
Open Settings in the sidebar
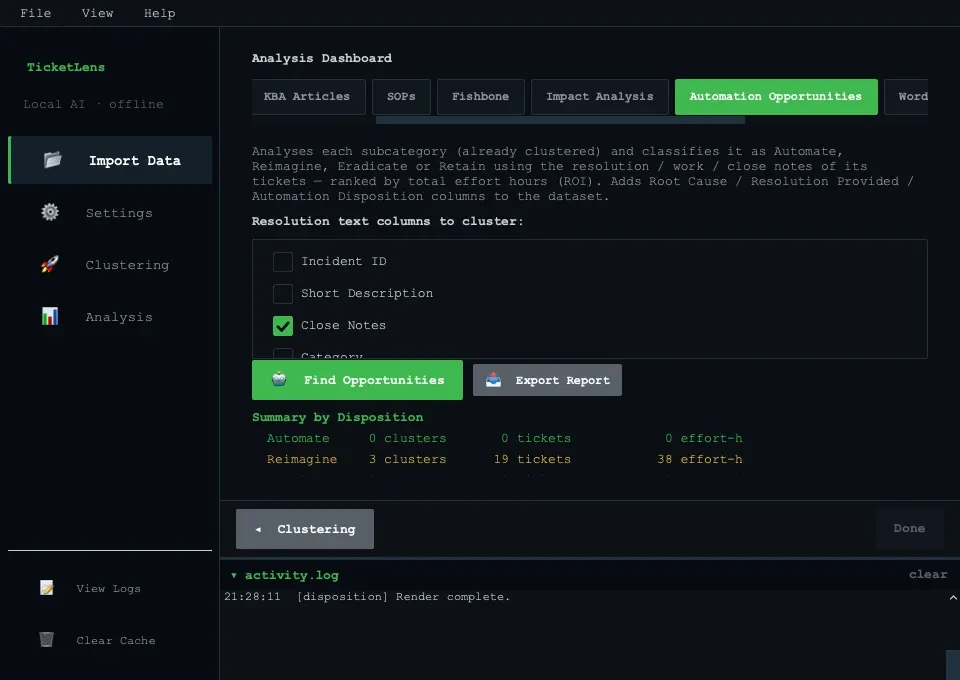point(110,212)
